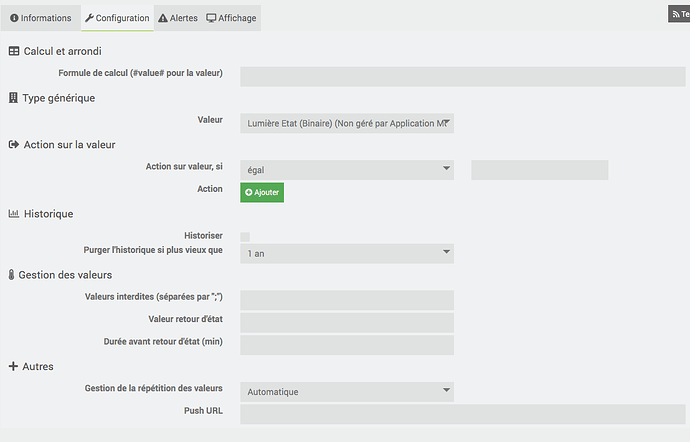
Task: Click the Type générique building icon
Action: coord(14,98)
